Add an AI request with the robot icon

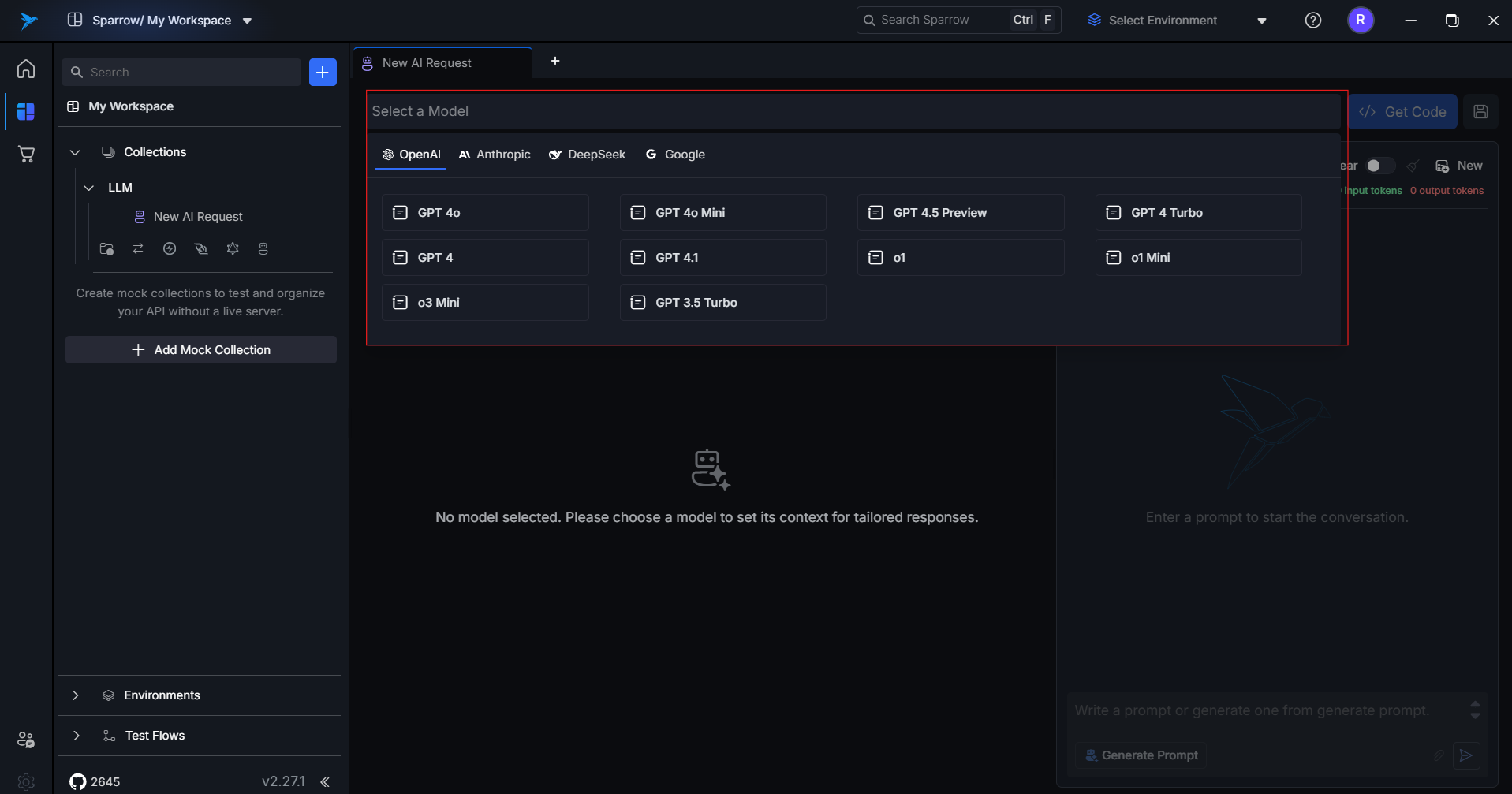pos(263,248)
